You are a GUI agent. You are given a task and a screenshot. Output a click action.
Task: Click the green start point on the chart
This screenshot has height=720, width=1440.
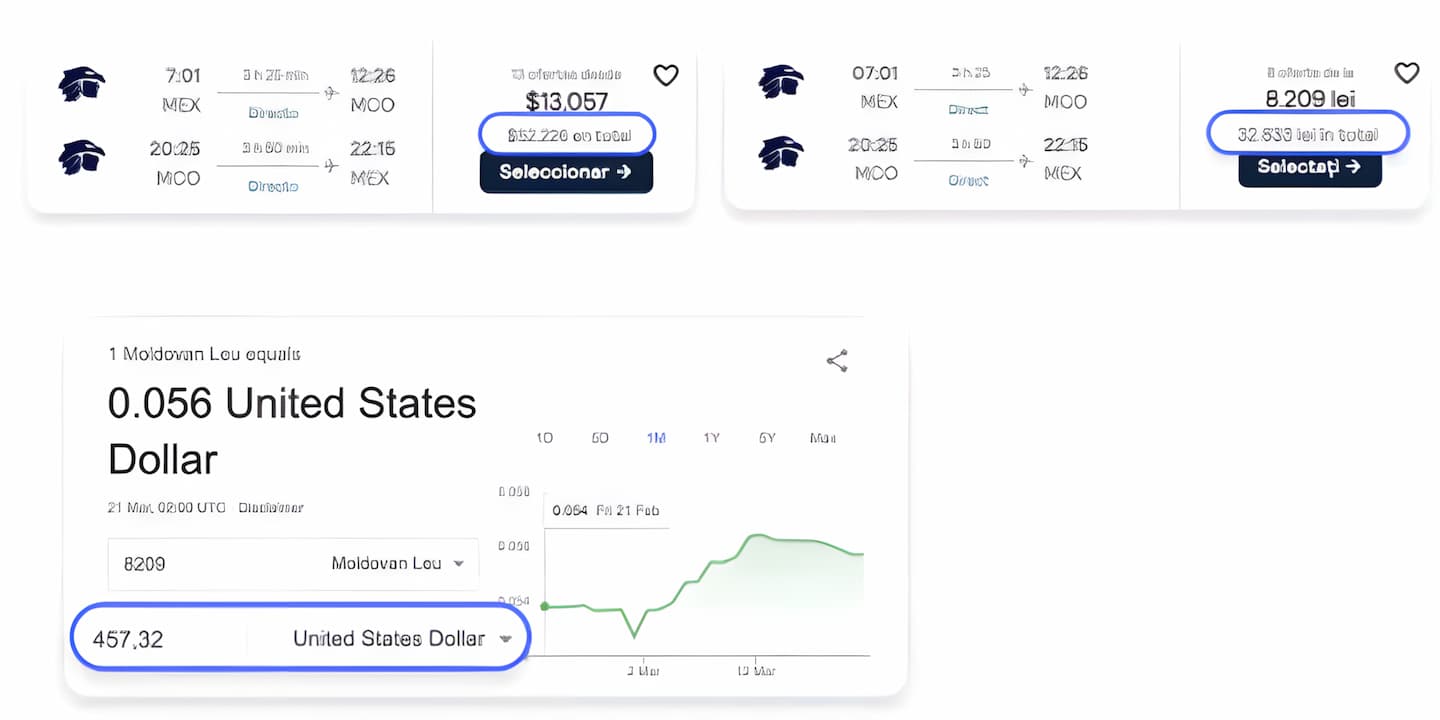pyautogui.click(x=544, y=606)
